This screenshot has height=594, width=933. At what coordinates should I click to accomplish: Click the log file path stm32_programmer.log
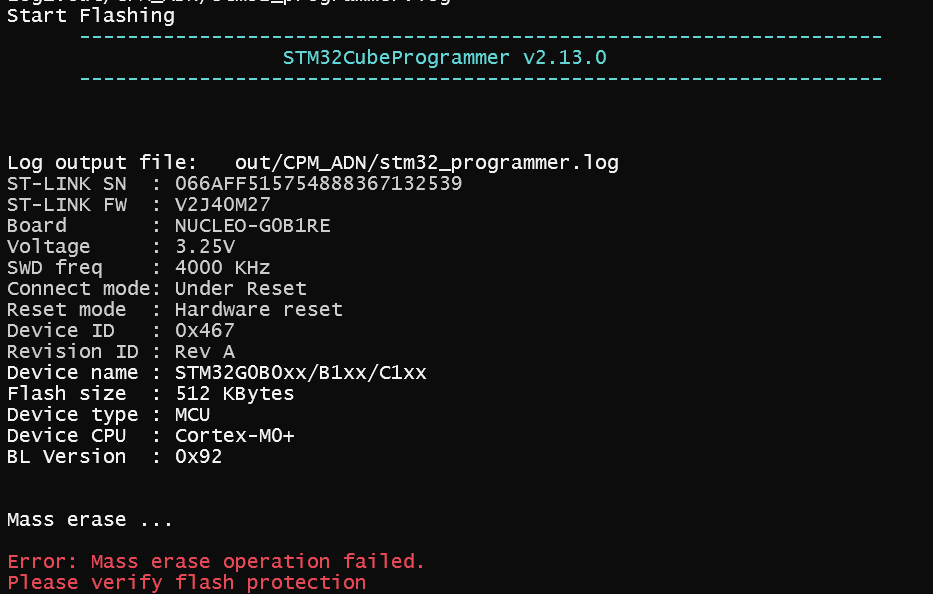point(427,163)
